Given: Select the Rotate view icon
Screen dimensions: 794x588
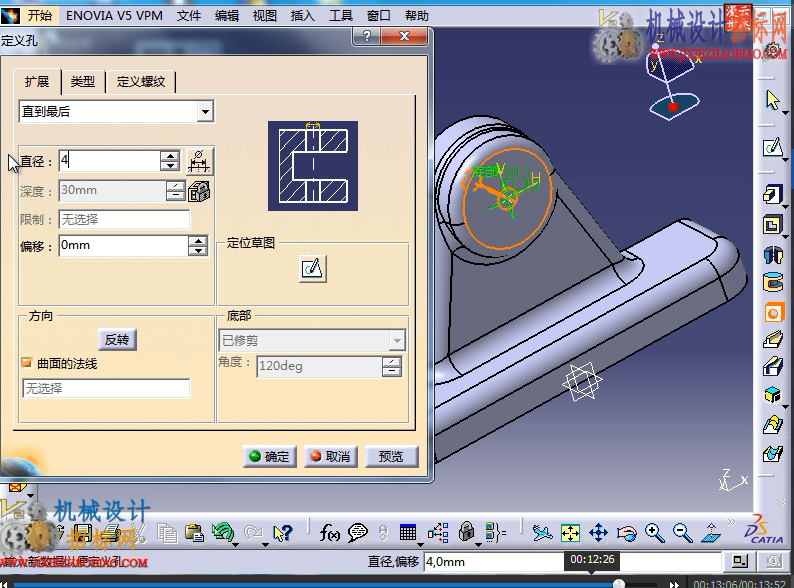Looking at the screenshot, I should coord(626,533).
